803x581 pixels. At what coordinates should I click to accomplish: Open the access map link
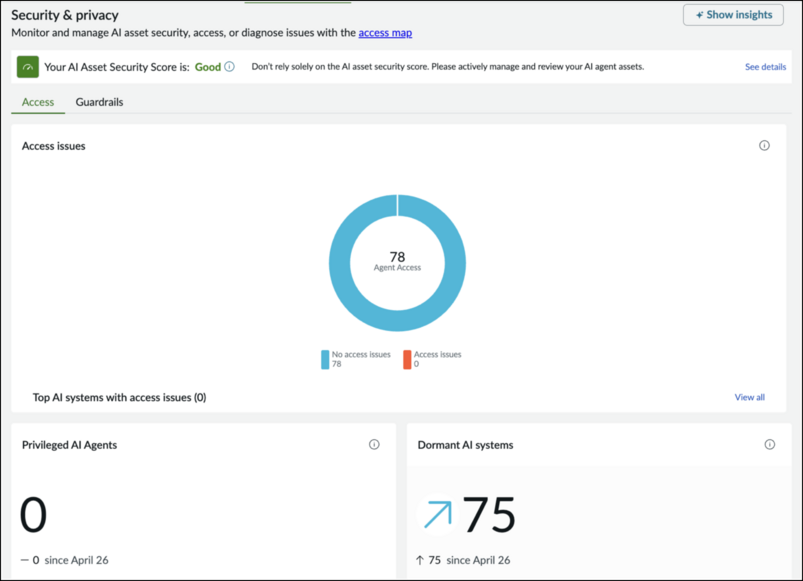[x=385, y=33]
